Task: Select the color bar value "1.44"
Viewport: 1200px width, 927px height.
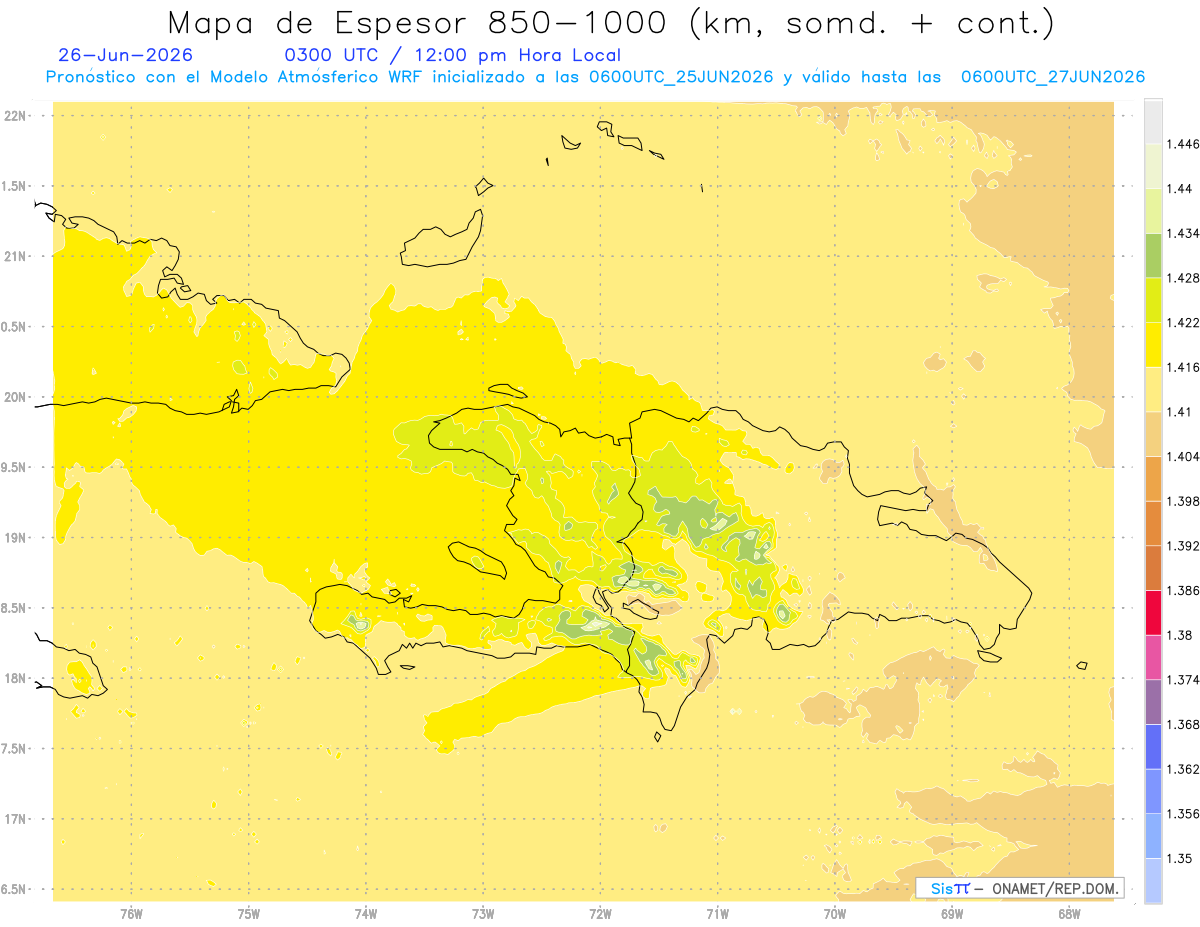Action: coord(1179,189)
